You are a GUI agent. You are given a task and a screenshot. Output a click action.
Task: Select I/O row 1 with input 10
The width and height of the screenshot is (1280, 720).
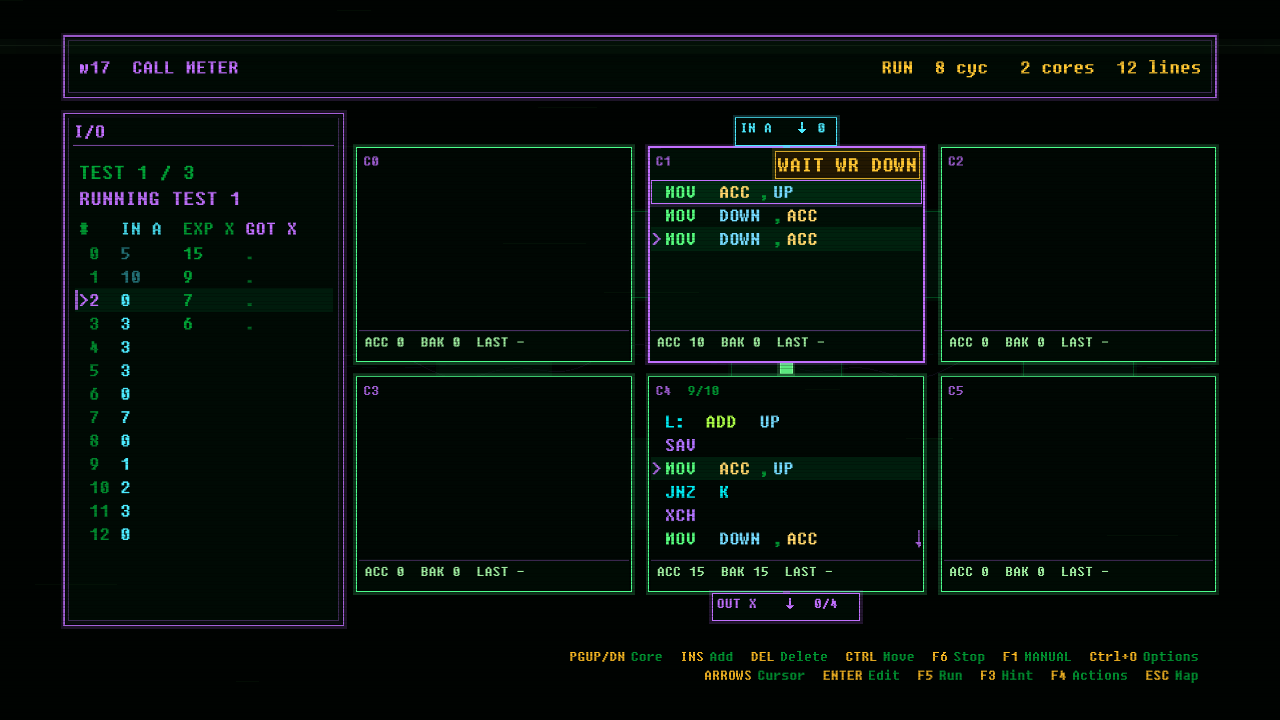point(204,277)
